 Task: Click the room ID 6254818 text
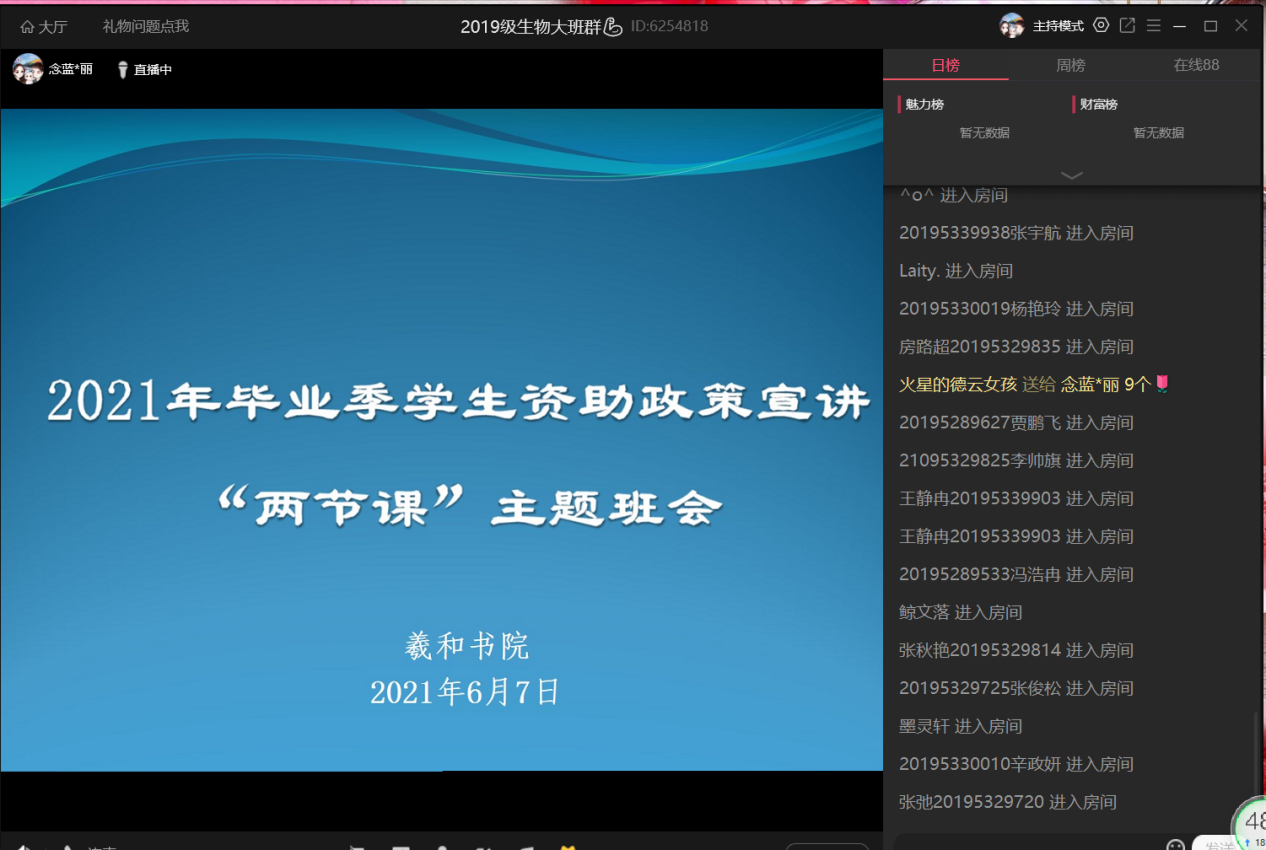point(669,27)
